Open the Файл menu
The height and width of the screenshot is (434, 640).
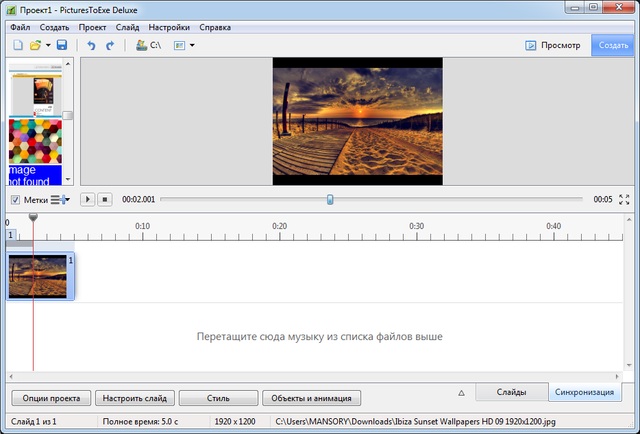(x=20, y=27)
